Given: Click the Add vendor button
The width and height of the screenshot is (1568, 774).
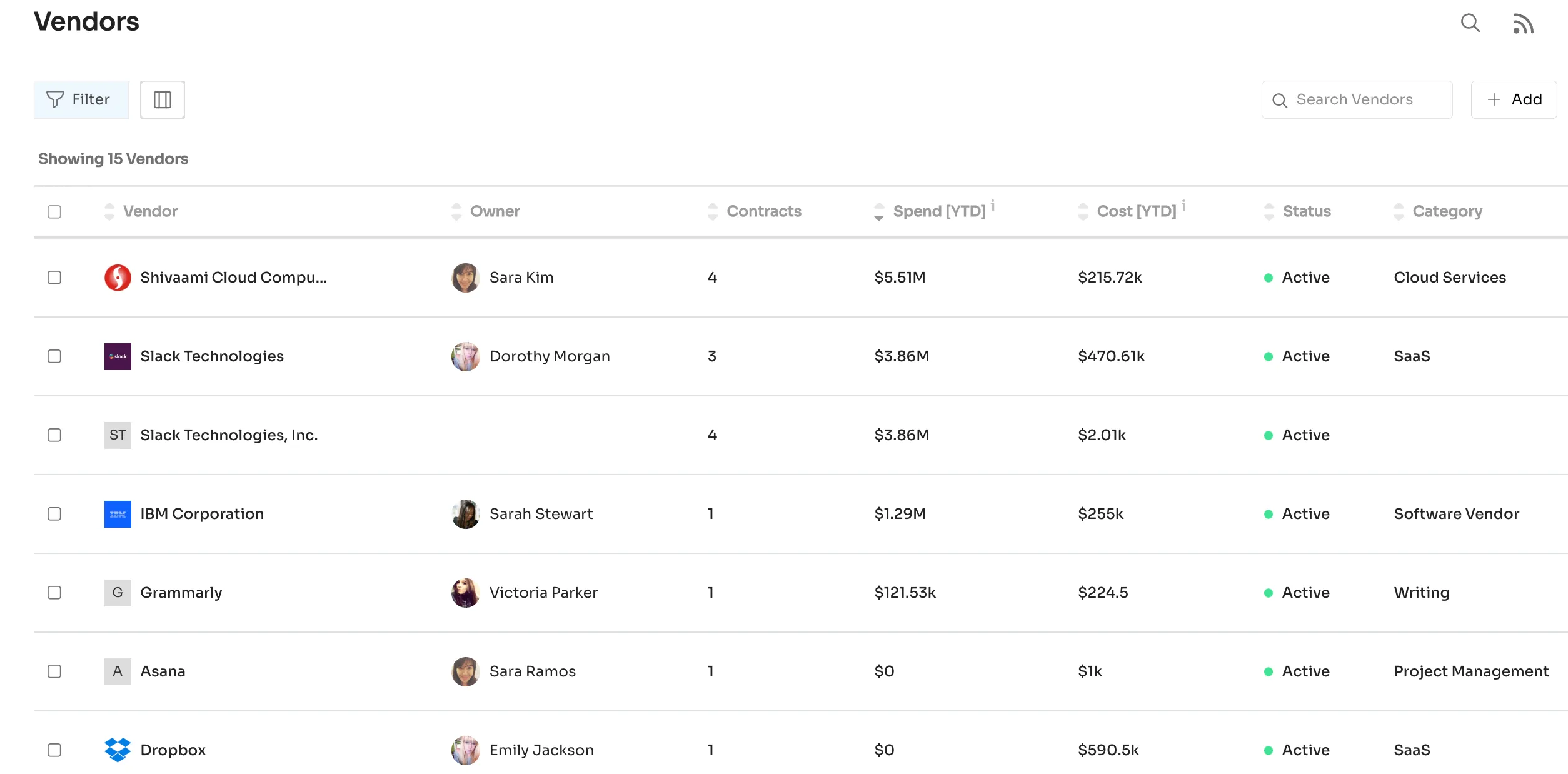Looking at the screenshot, I should point(1514,99).
